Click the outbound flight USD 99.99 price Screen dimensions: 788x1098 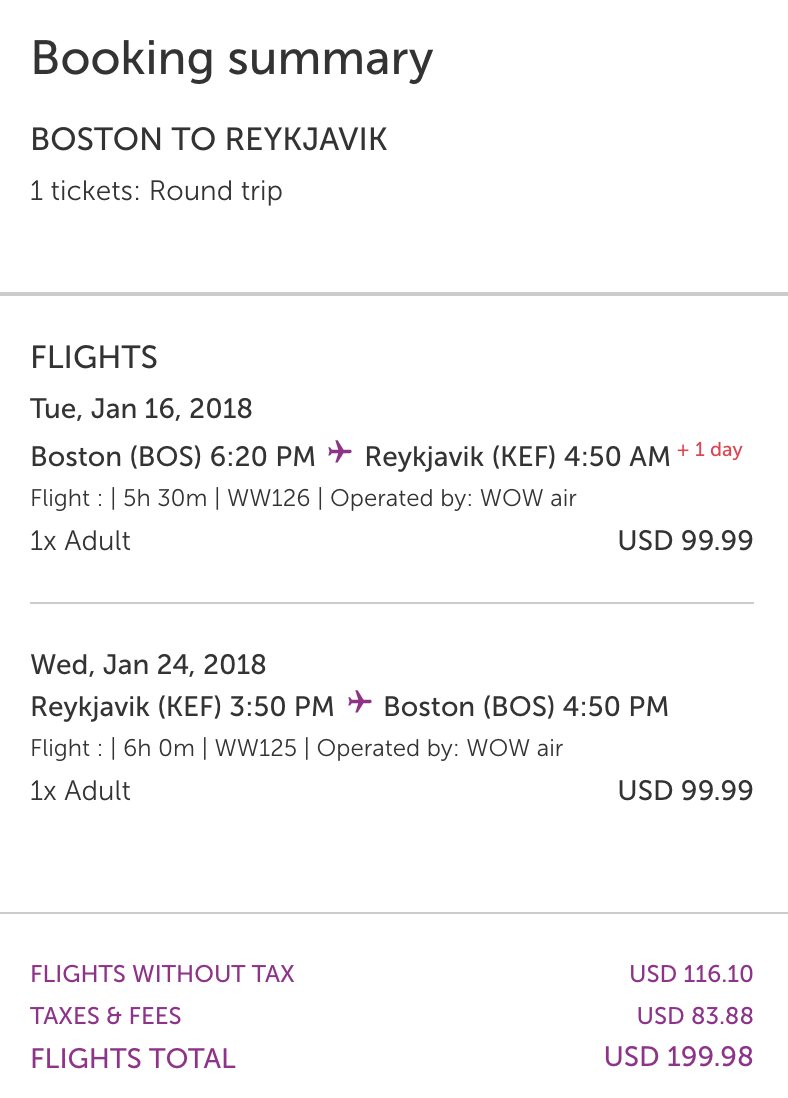coord(685,541)
